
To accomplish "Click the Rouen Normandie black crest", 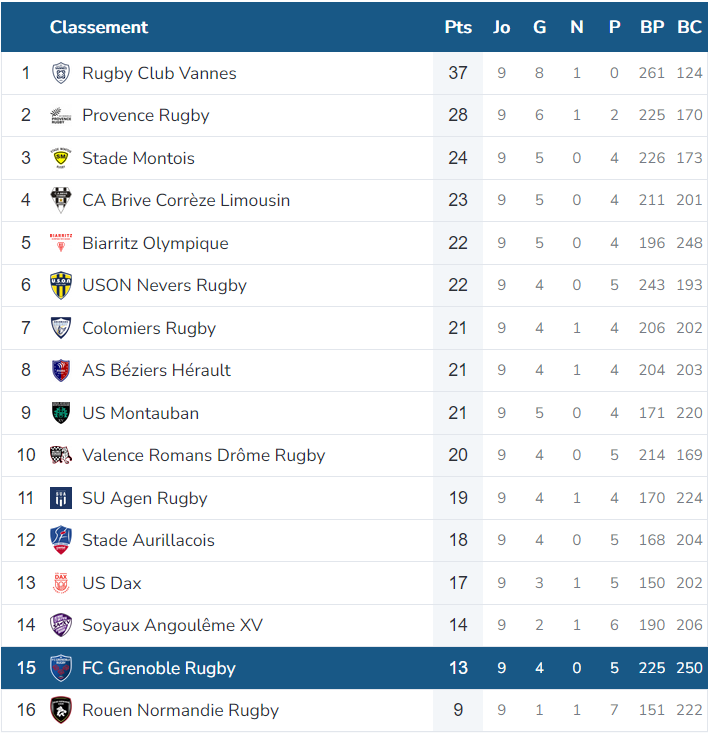I will 61,710.
